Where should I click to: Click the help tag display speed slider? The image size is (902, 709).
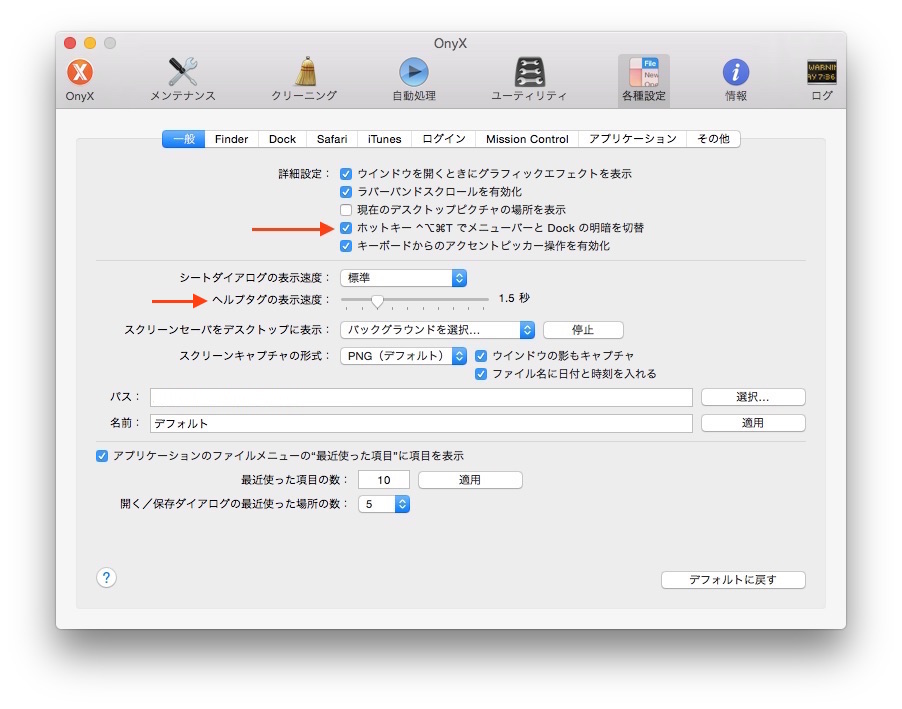(x=414, y=300)
